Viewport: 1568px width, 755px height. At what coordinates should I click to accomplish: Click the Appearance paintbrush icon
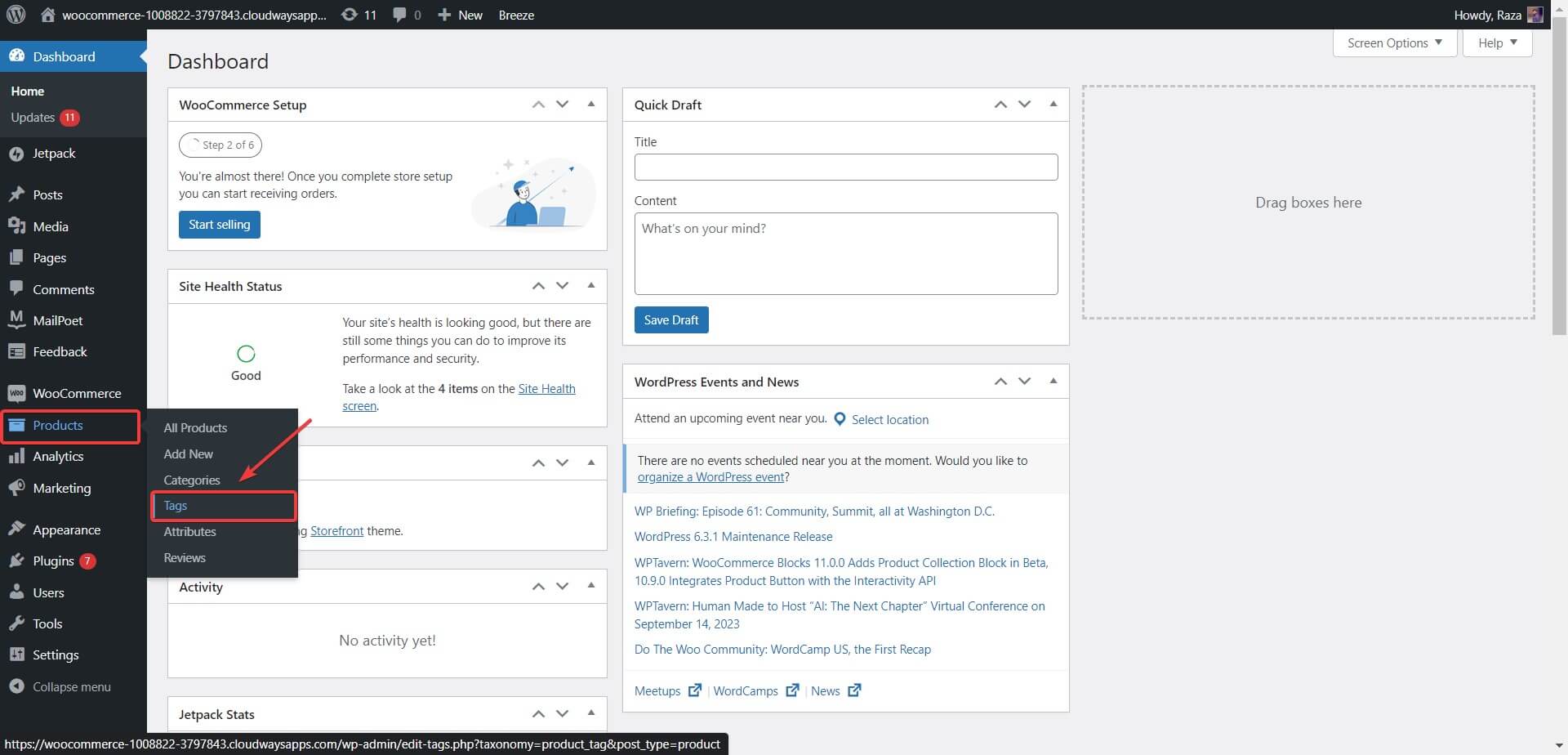(16, 529)
